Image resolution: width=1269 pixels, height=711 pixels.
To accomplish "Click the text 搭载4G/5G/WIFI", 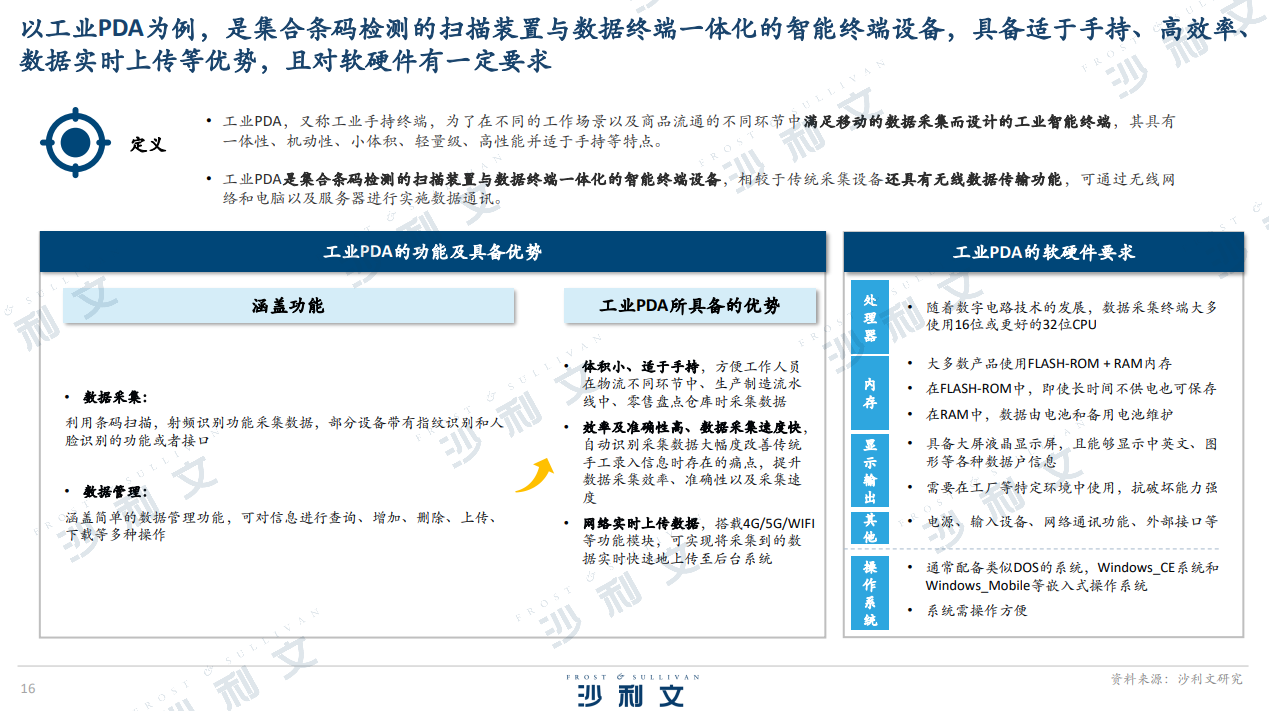I will click(x=765, y=523).
